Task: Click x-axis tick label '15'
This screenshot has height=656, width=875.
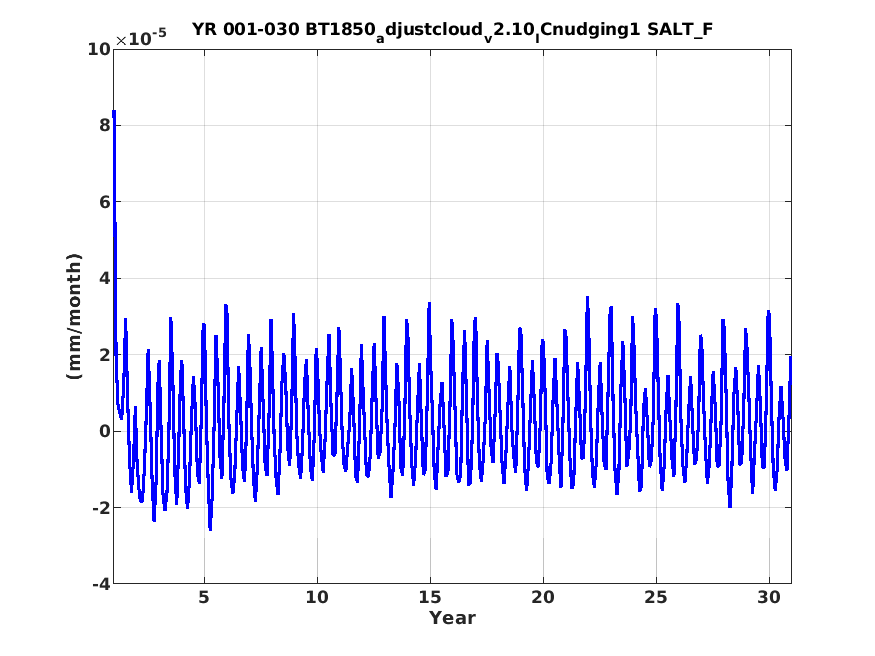Action: (x=430, y=597)
